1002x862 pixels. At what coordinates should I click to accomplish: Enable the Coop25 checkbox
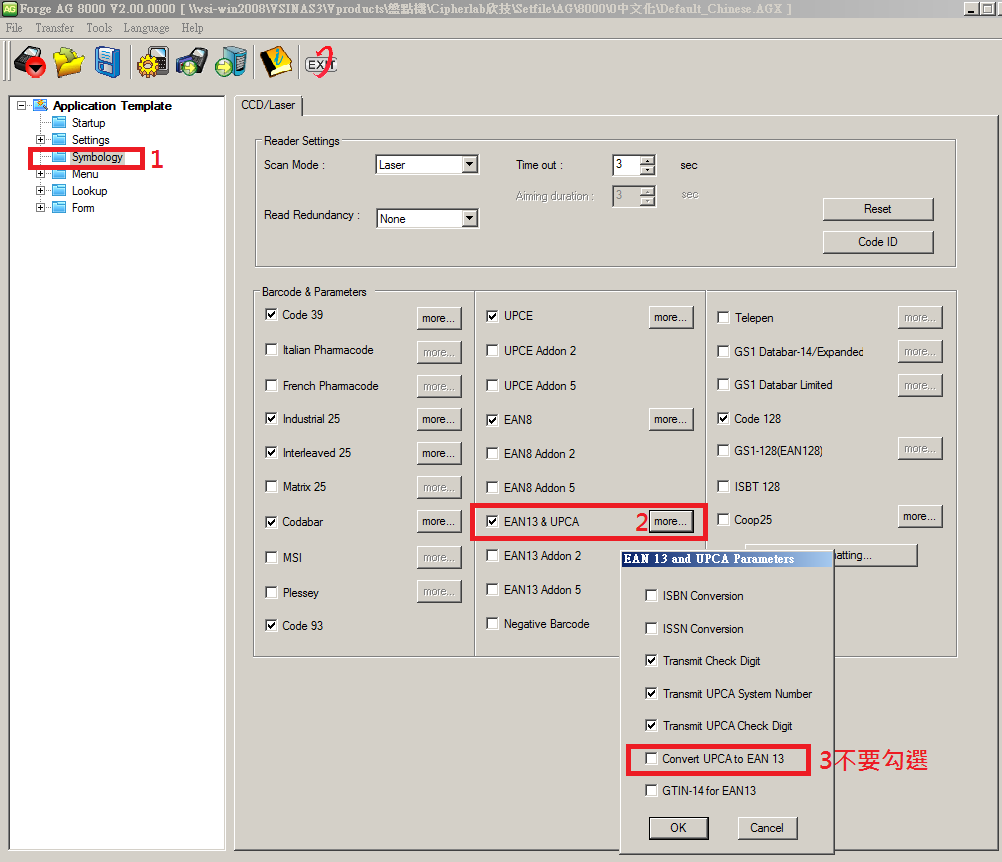pos(723,520)
